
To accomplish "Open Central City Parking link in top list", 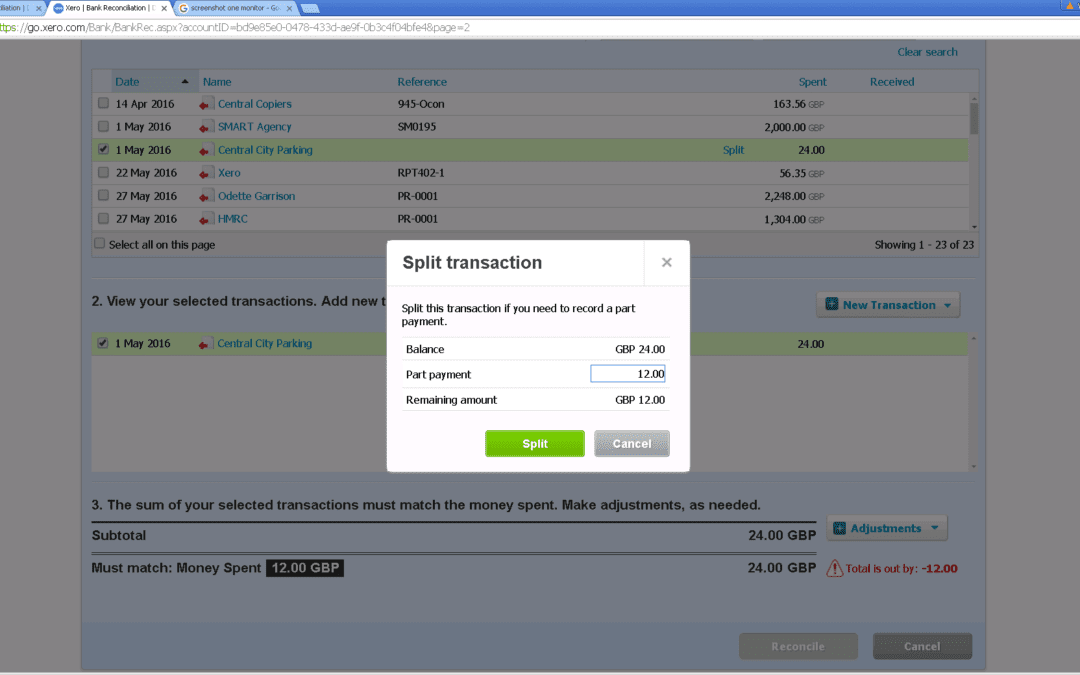I will tap(264, 149).
